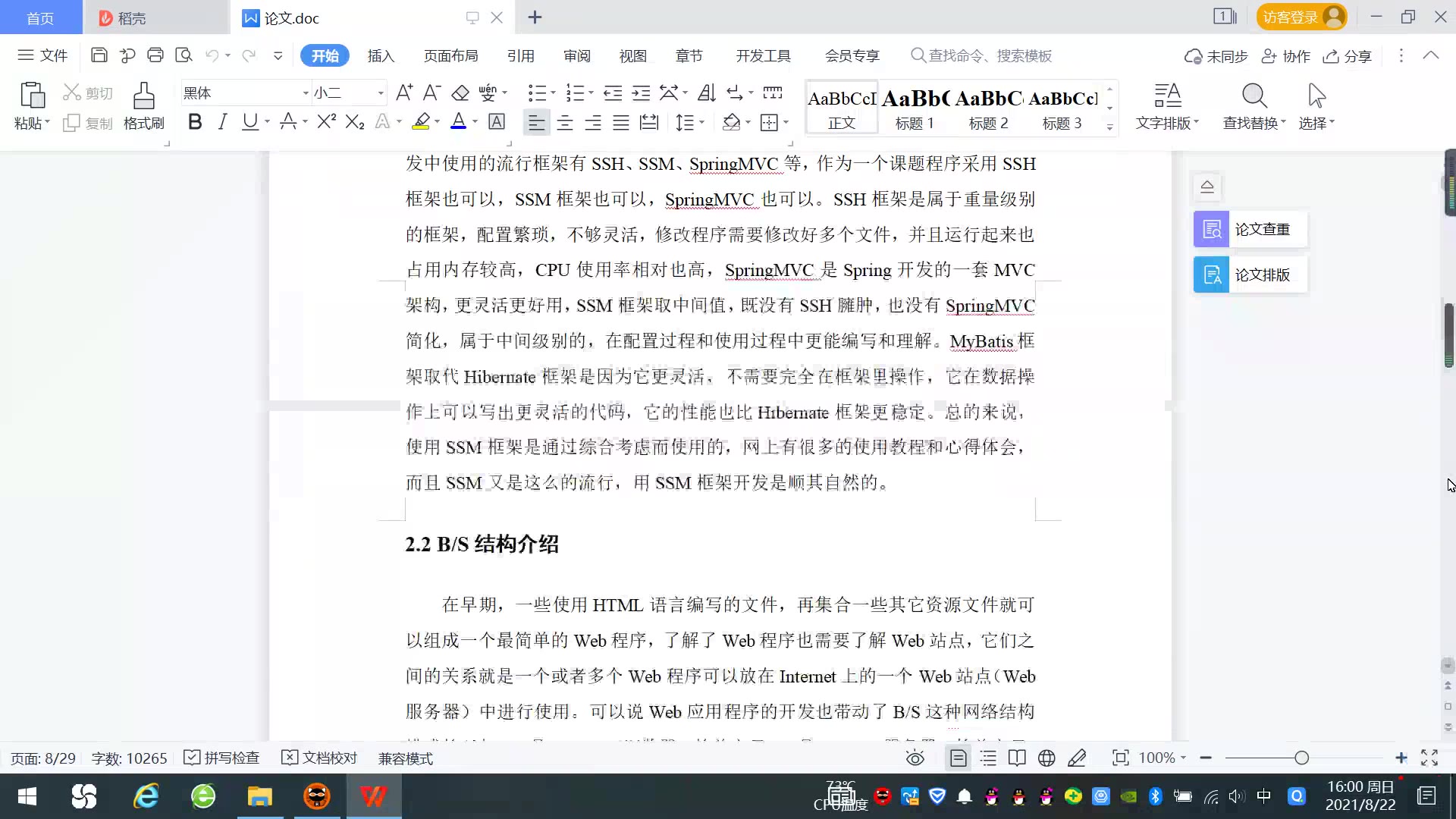Apply subscript X₂ formatting
The image size is (1456, 819).
tap(355, 121)
